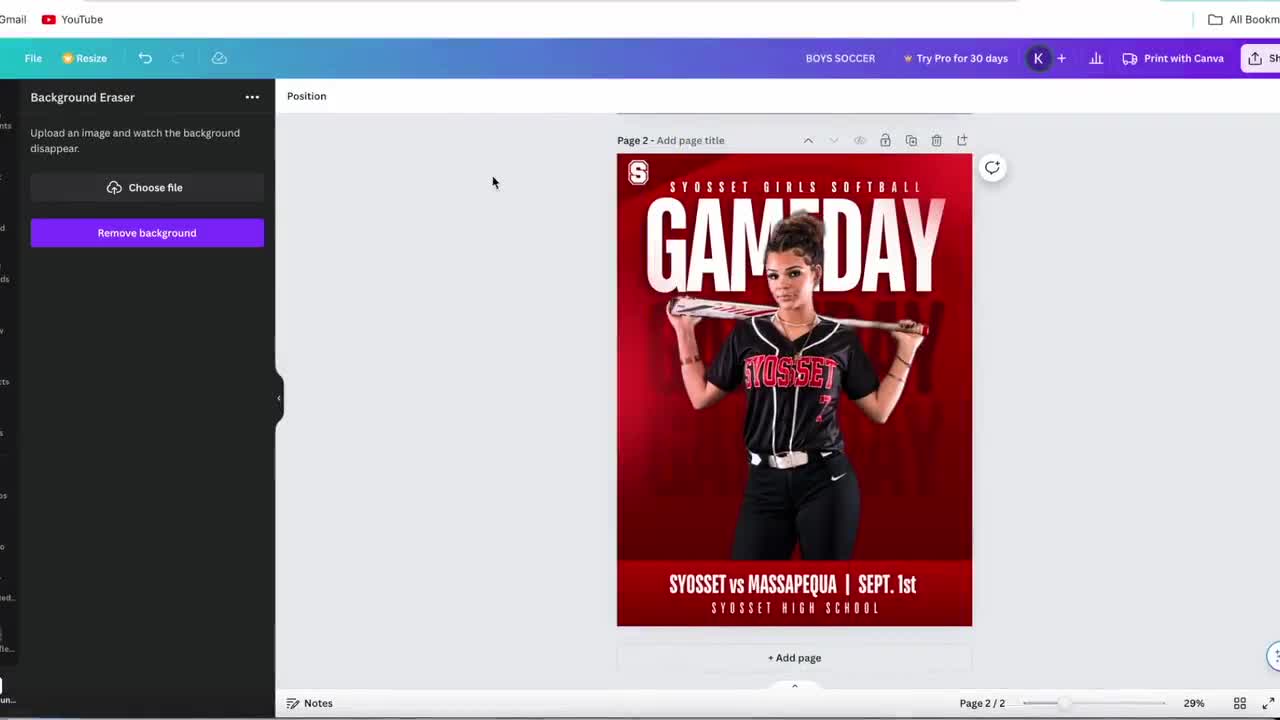The height and width of the screenshot is (720, 1280).
Task: Adjust the zoom slider handle
Action: [1064, 703]
